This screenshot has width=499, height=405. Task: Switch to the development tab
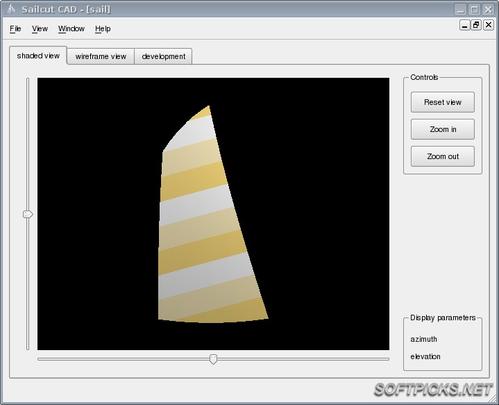pos(163,56)
